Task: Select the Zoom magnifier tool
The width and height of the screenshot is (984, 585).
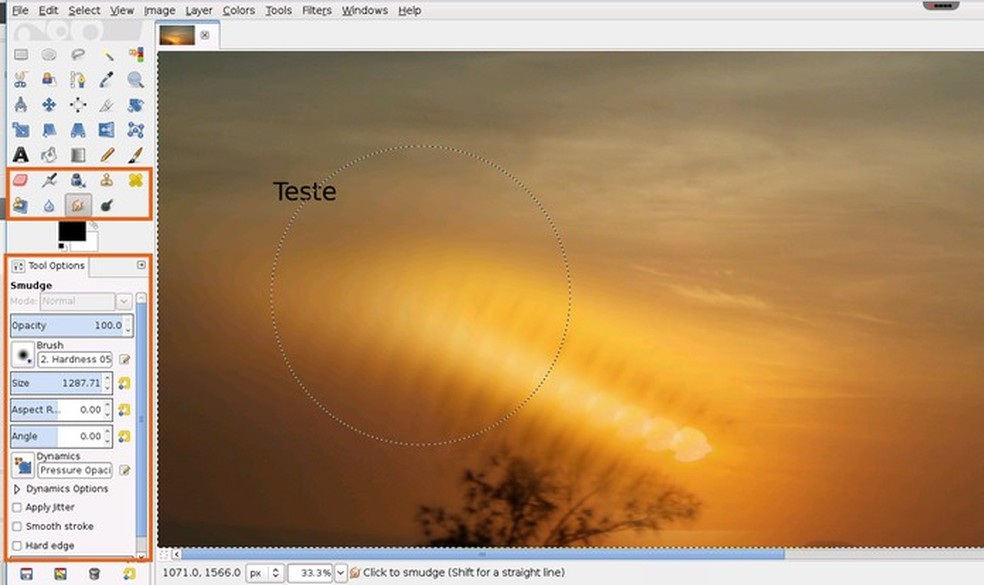Action: pyautogui.click(x=136, y=80)
